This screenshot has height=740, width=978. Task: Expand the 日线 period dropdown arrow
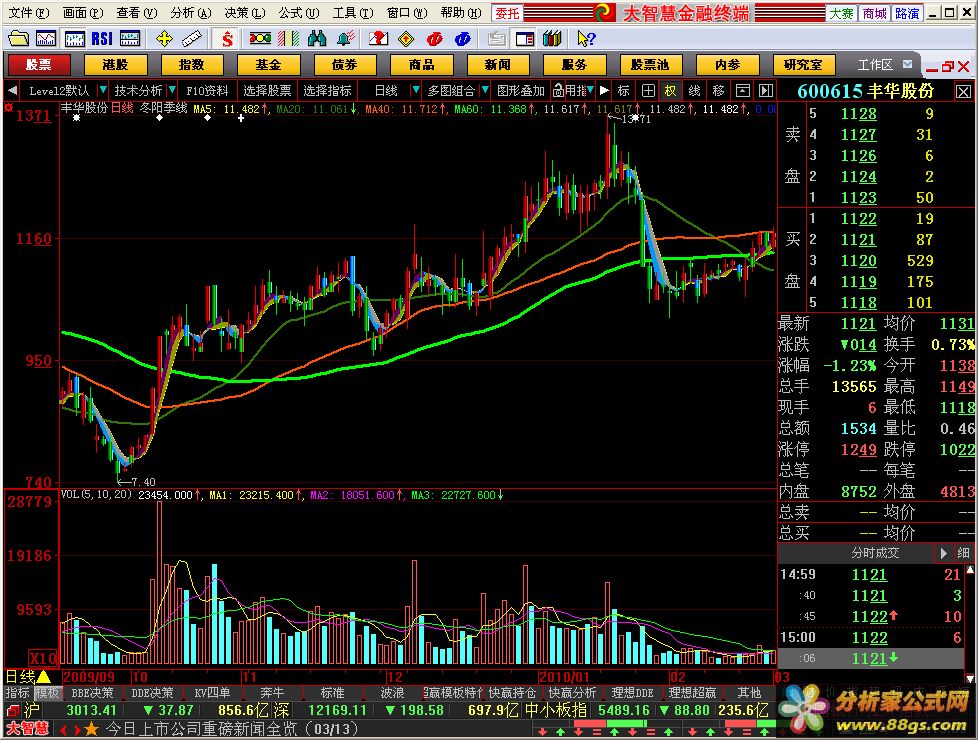pyautogui.click(x=415, y=90)
